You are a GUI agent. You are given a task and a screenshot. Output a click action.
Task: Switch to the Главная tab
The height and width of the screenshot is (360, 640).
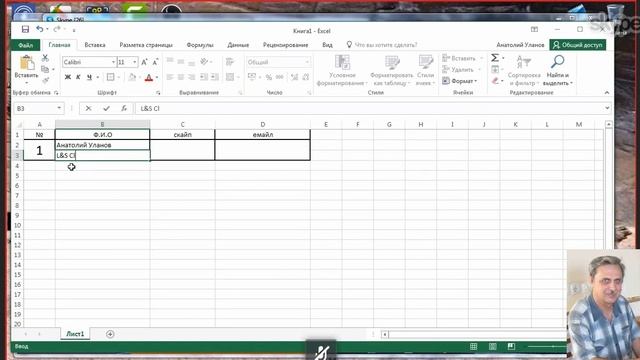coord(60,45)
